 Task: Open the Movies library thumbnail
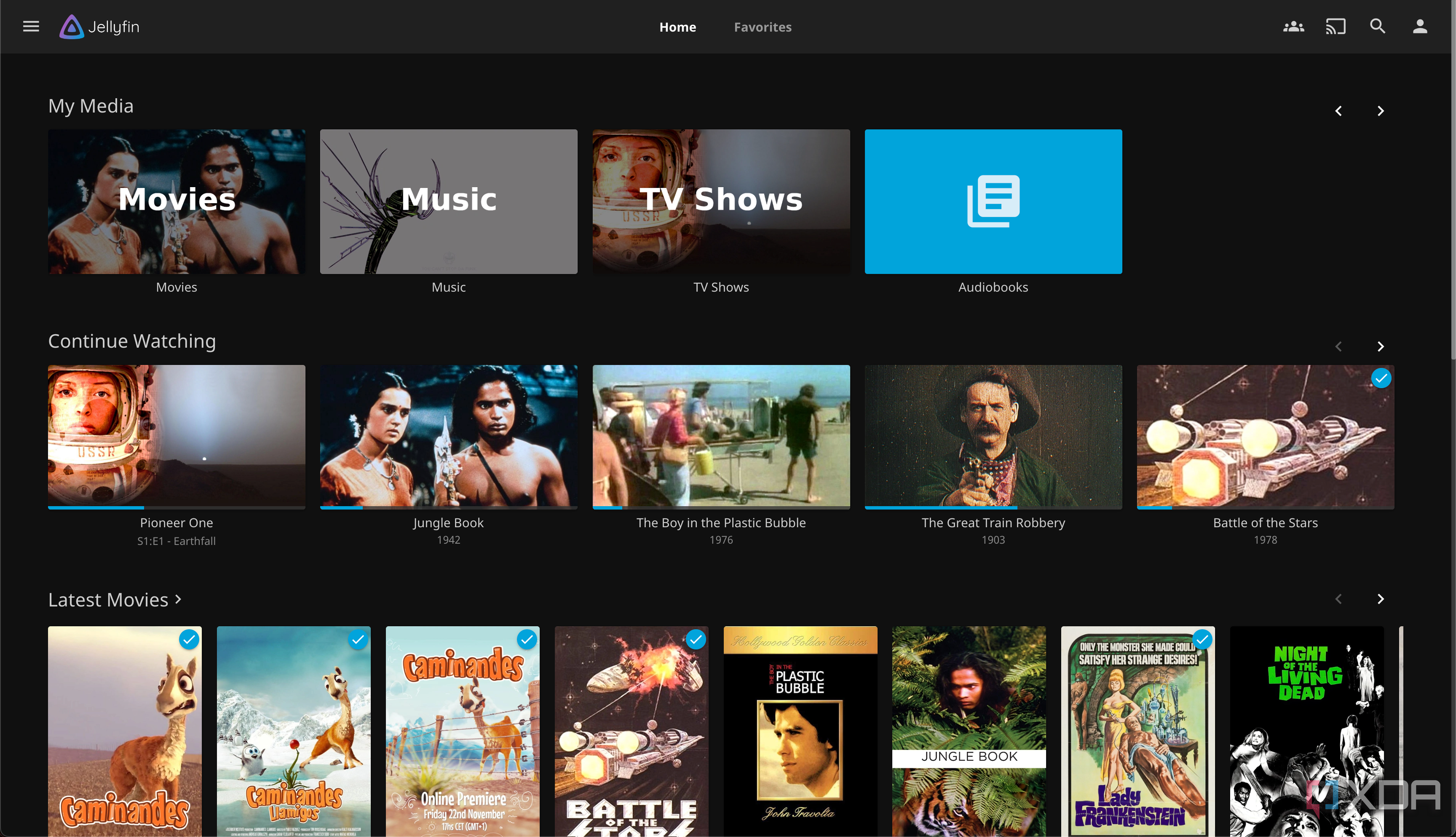coord(177,201)
